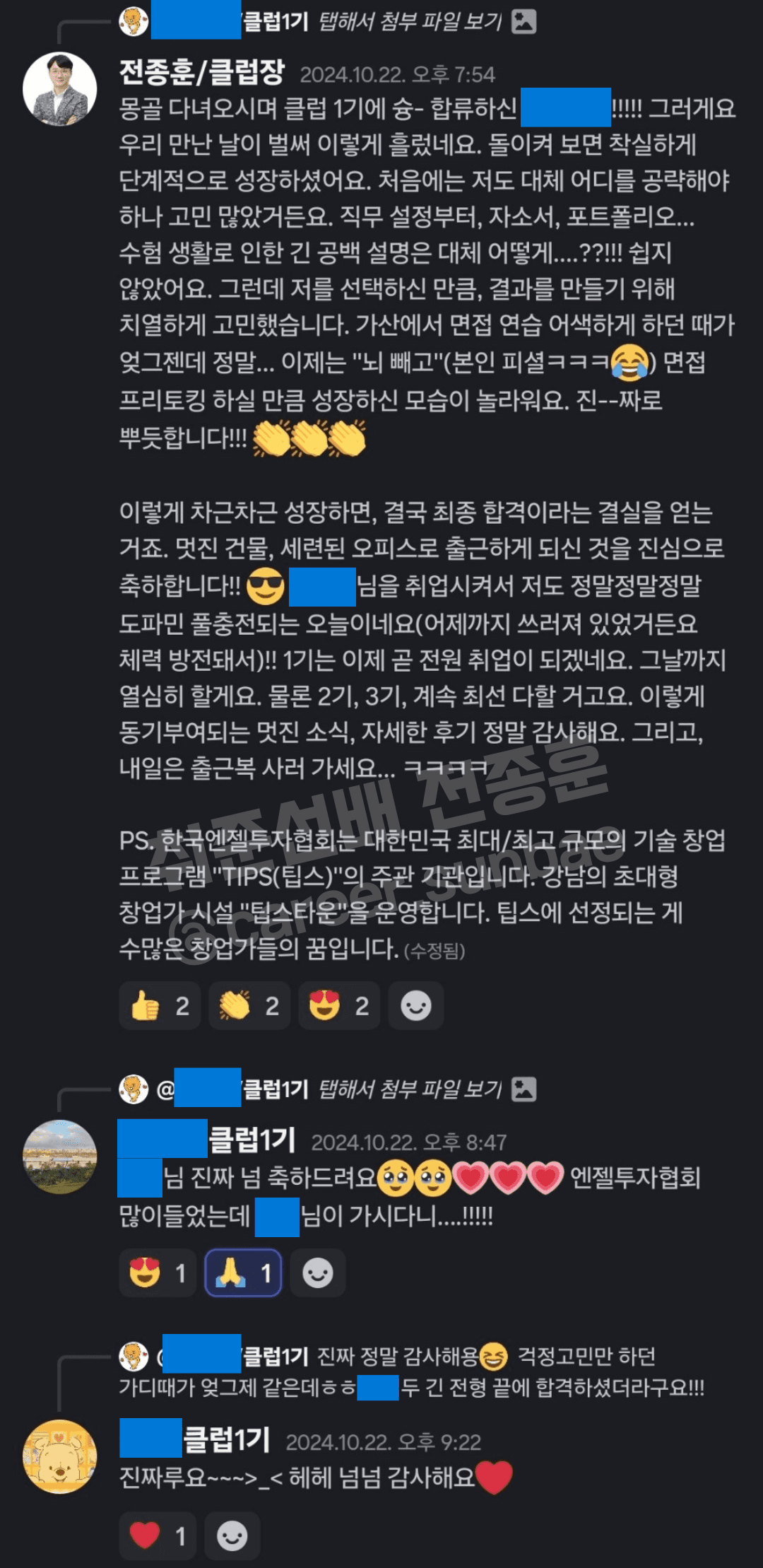Viewport: 763px width, 1568px height.
Task: Toggle the clapping hands reaction
Action: click(249, 1005)
